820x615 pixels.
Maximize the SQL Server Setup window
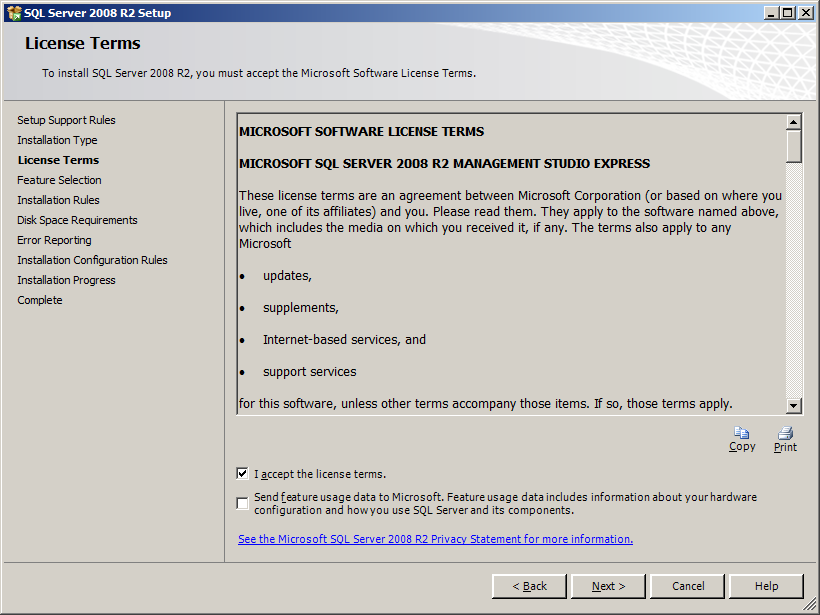[788, 13]
